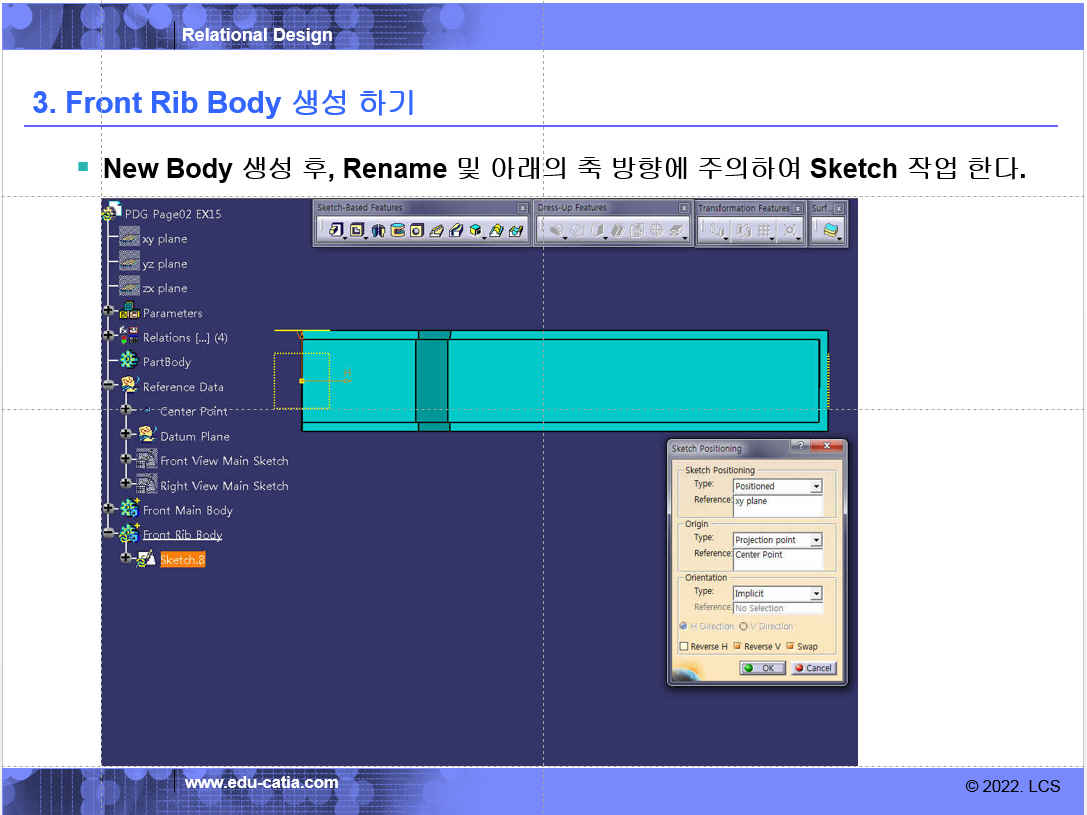Screen dimensions: 1087x815
Task: Click the Slot tool icon
Action: pos(456,231)
